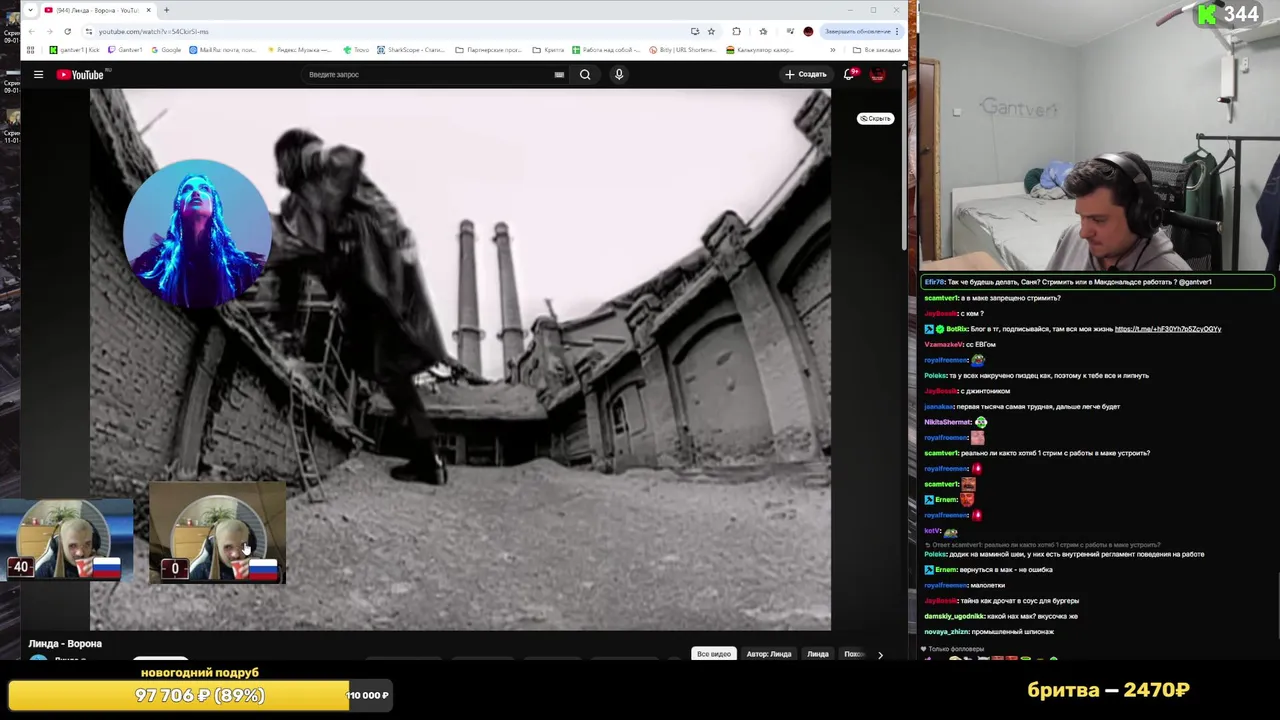Viewport: 1280px width, 720px height.
Task: Go to YouTube home via logo
Action: click(x=82, y=74)
